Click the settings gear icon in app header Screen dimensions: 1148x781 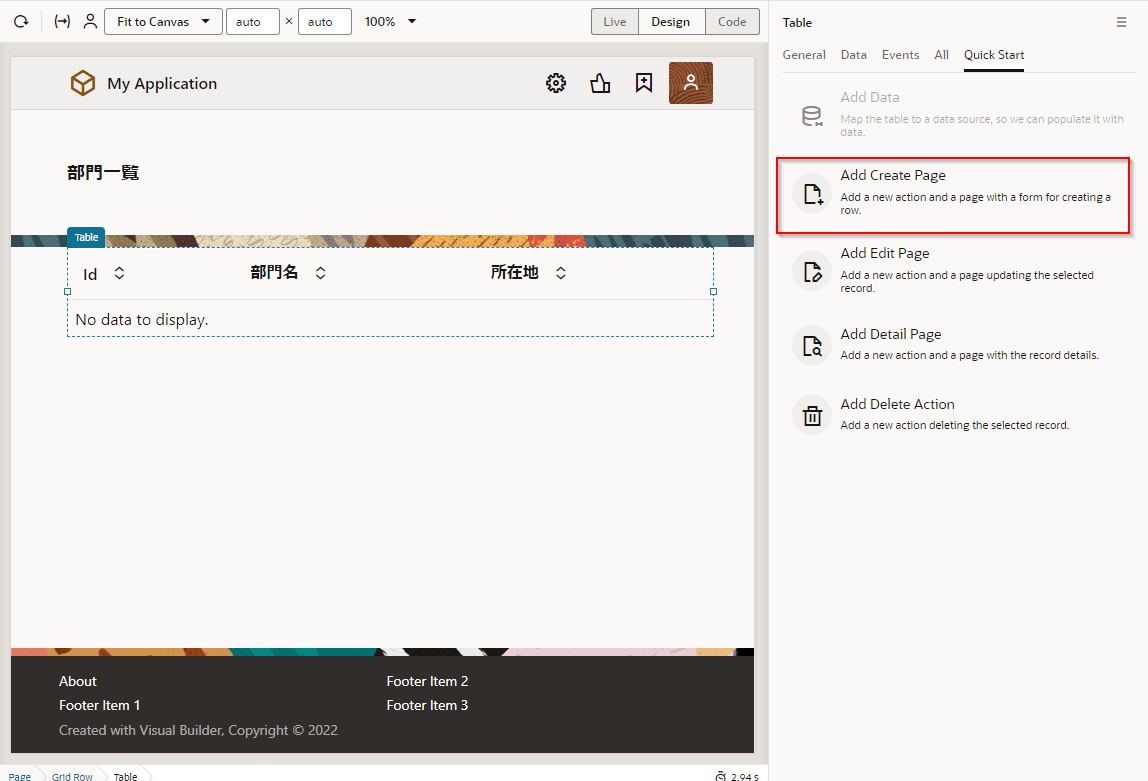tap(556, 83)
